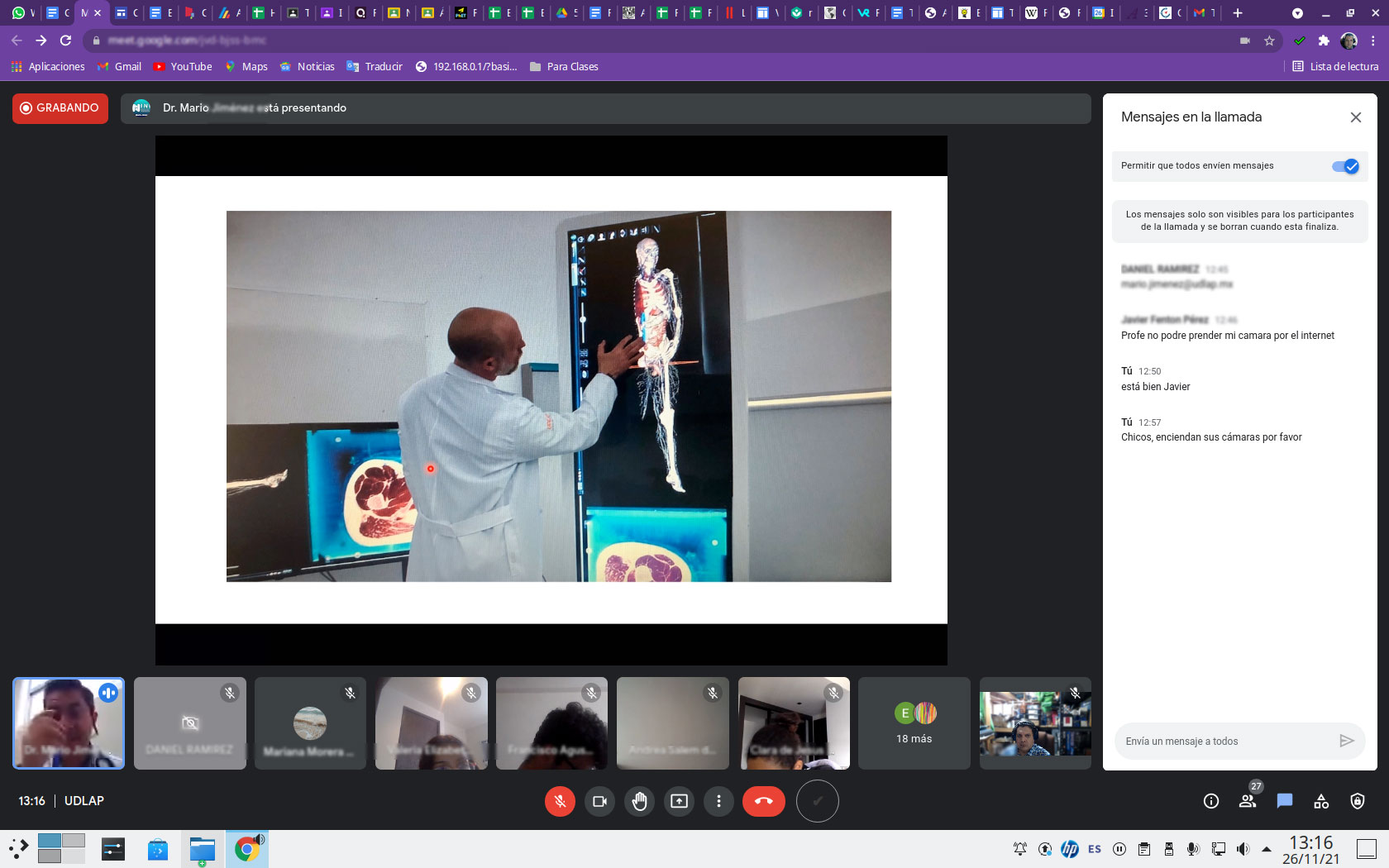
Task: Toggle Permitir que todos envíen mensajes switch
Action: (1345, 166)
